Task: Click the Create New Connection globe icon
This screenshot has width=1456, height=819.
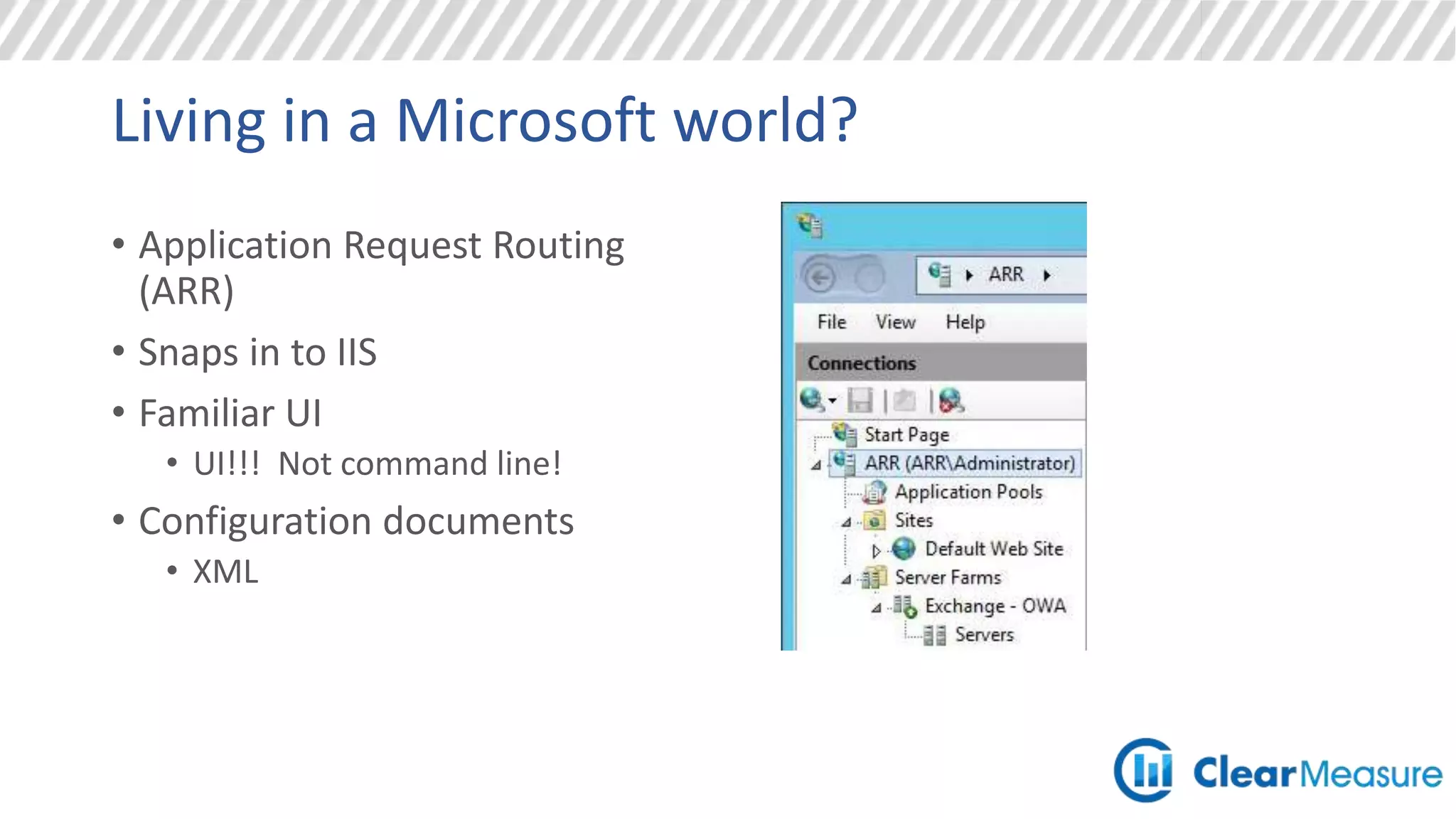Action: [x=812, y=400]
